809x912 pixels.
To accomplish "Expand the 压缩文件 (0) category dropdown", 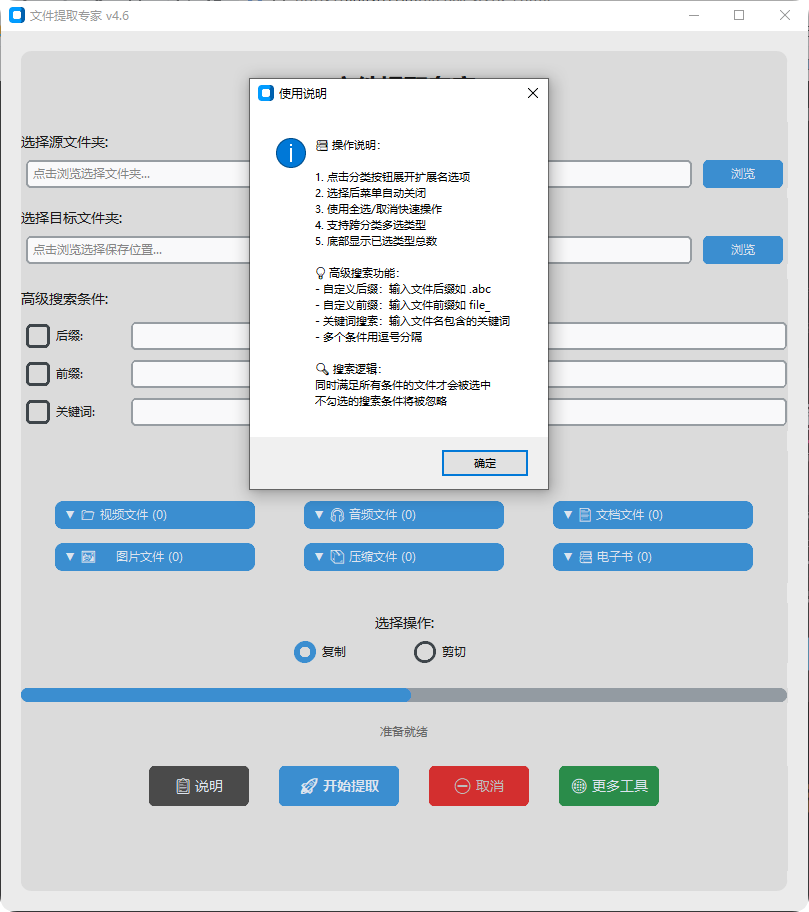I will [404, 557].
